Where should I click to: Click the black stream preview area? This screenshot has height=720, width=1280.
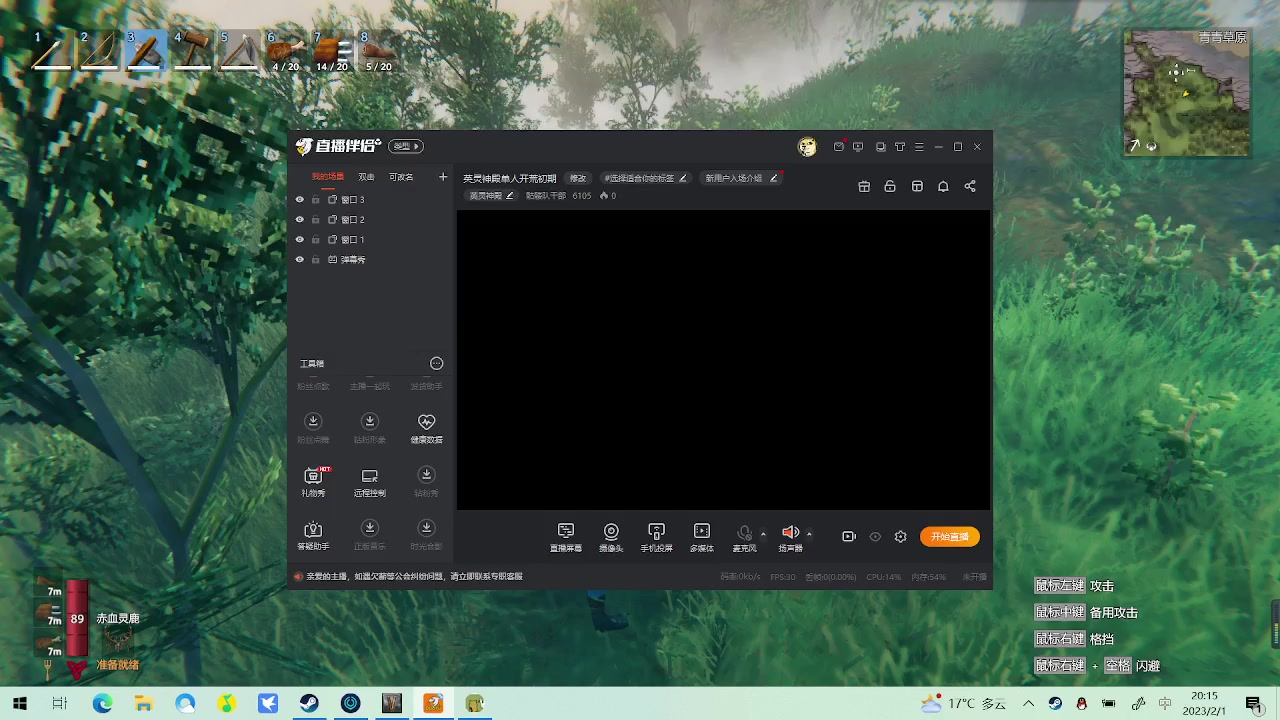723,360
